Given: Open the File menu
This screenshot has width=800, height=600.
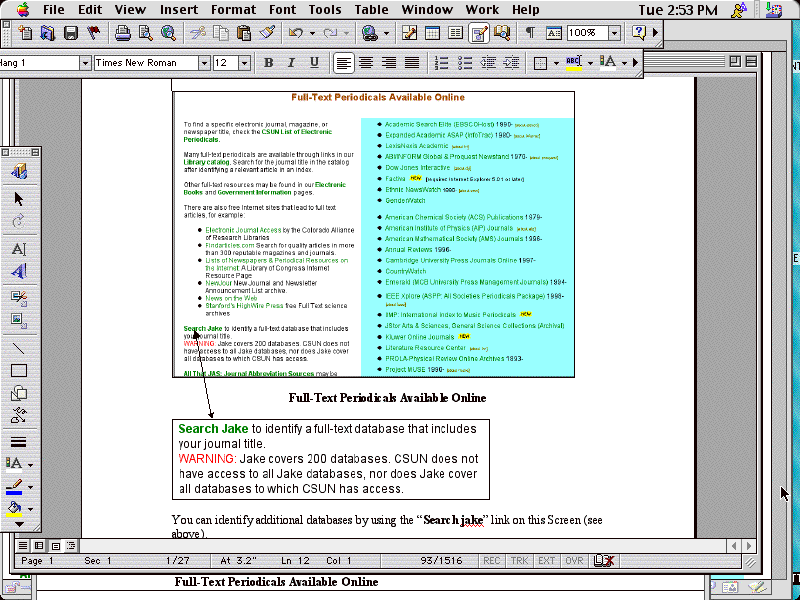Looking at the screenshot, I should point(54,10).
